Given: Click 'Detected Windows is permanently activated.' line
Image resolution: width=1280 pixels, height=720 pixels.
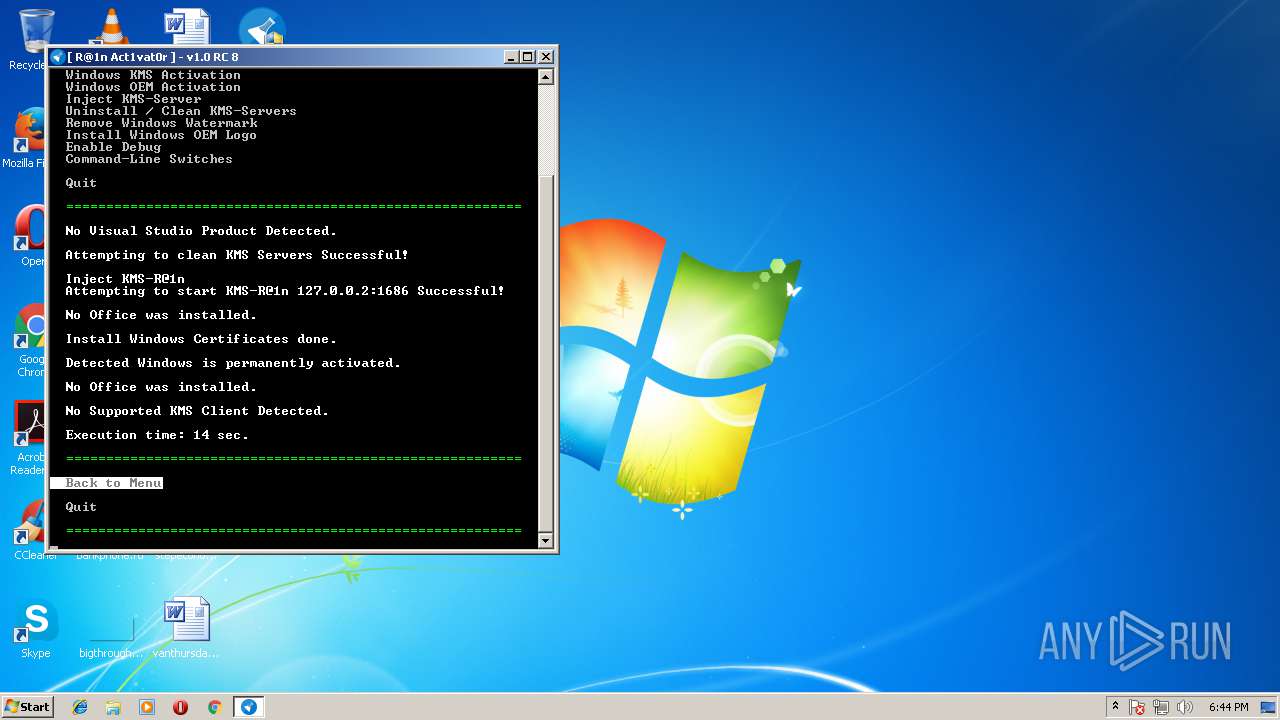Looking at the screenshot, I should [233, 363].
